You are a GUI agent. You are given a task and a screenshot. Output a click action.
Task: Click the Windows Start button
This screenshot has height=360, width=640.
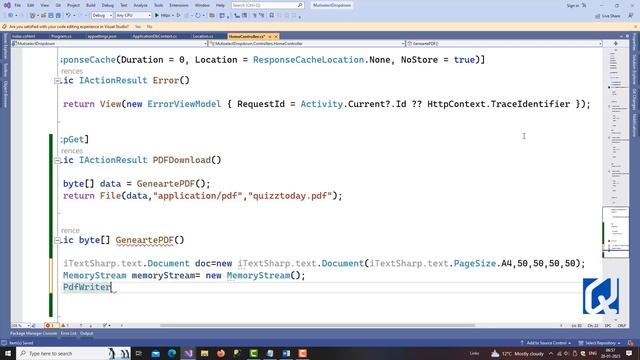coord(8,353)
